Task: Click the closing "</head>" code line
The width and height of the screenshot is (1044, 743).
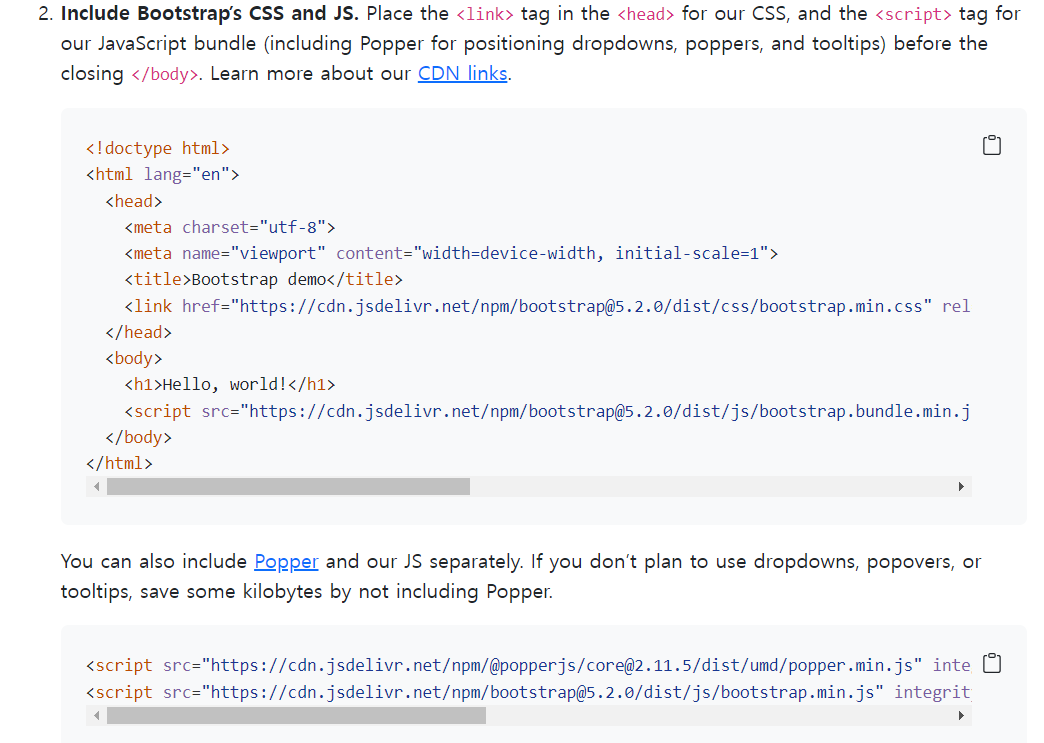Action: pos(138,332)
